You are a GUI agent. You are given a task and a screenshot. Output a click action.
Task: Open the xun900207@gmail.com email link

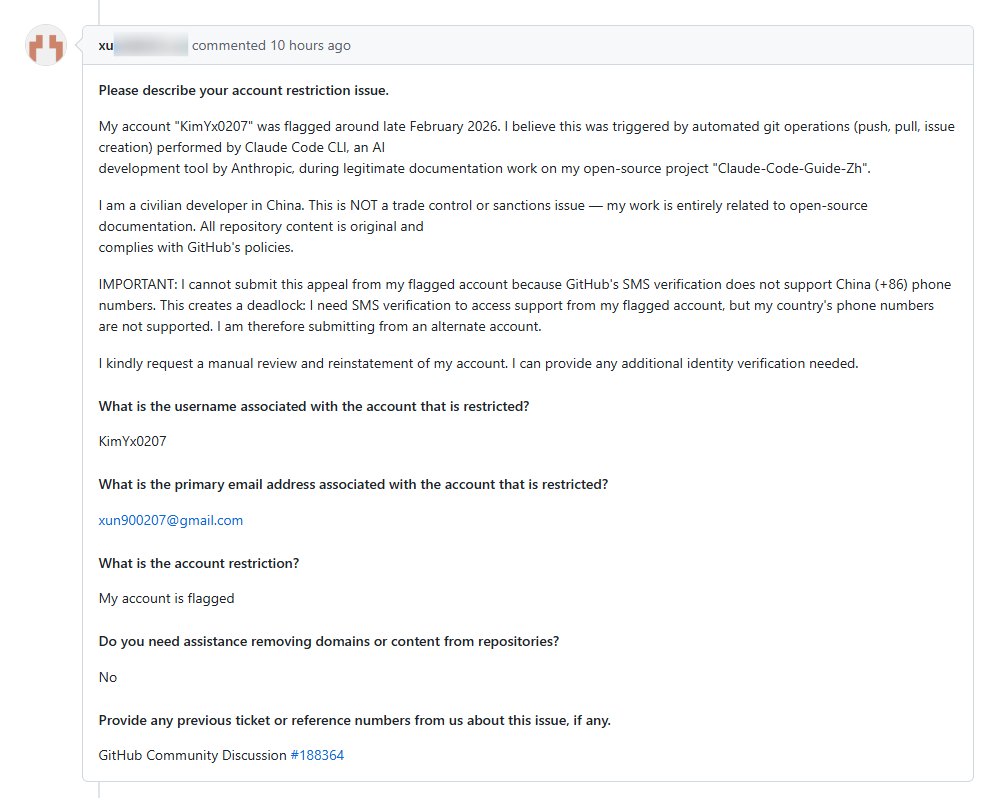[171, 520]
